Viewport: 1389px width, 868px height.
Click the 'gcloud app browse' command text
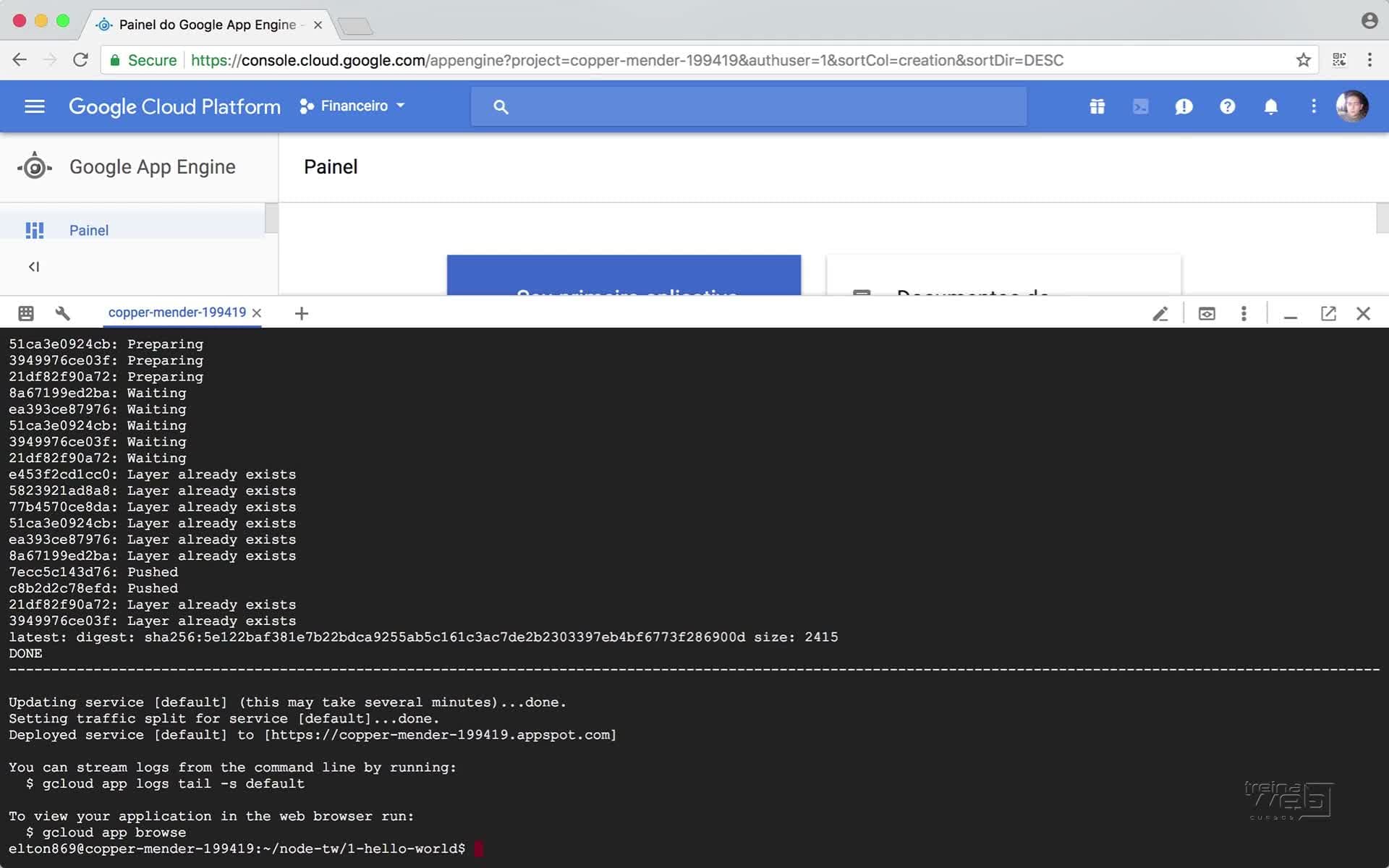[x=114, y=833]
